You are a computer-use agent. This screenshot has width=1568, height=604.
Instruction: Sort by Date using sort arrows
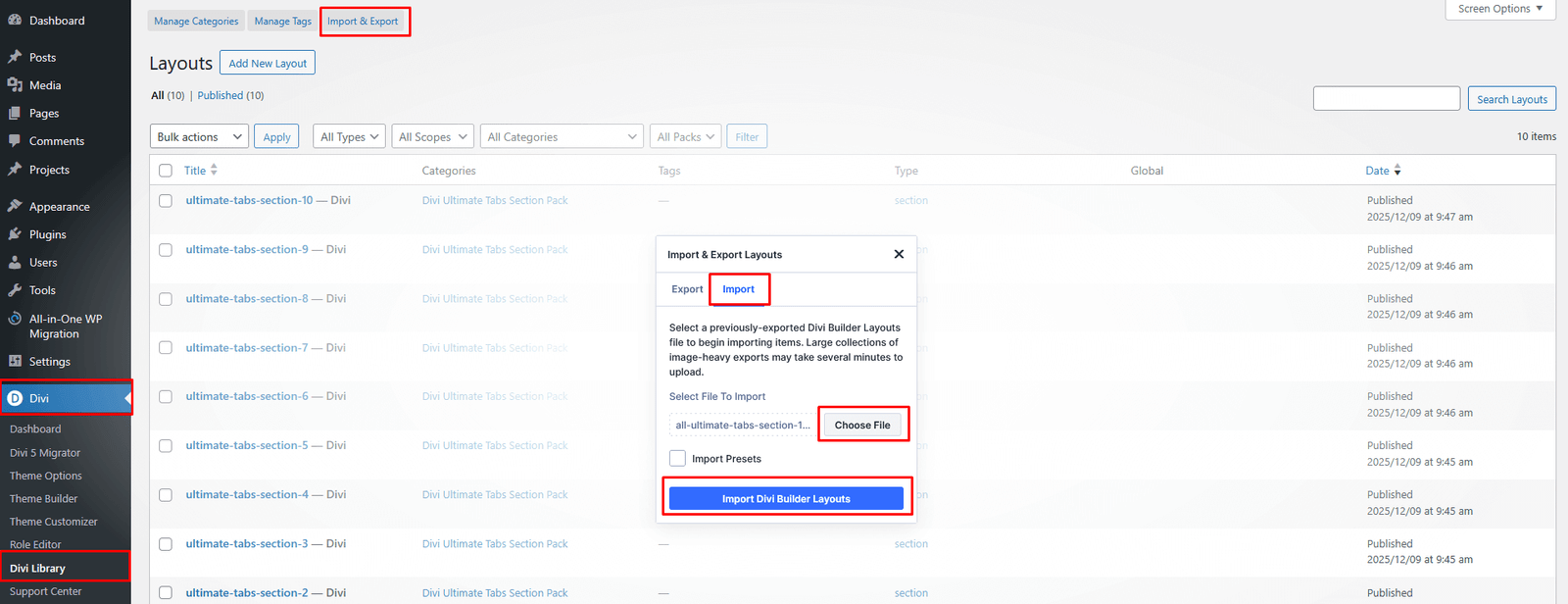pyautogui.click(x=1397, y=170)
